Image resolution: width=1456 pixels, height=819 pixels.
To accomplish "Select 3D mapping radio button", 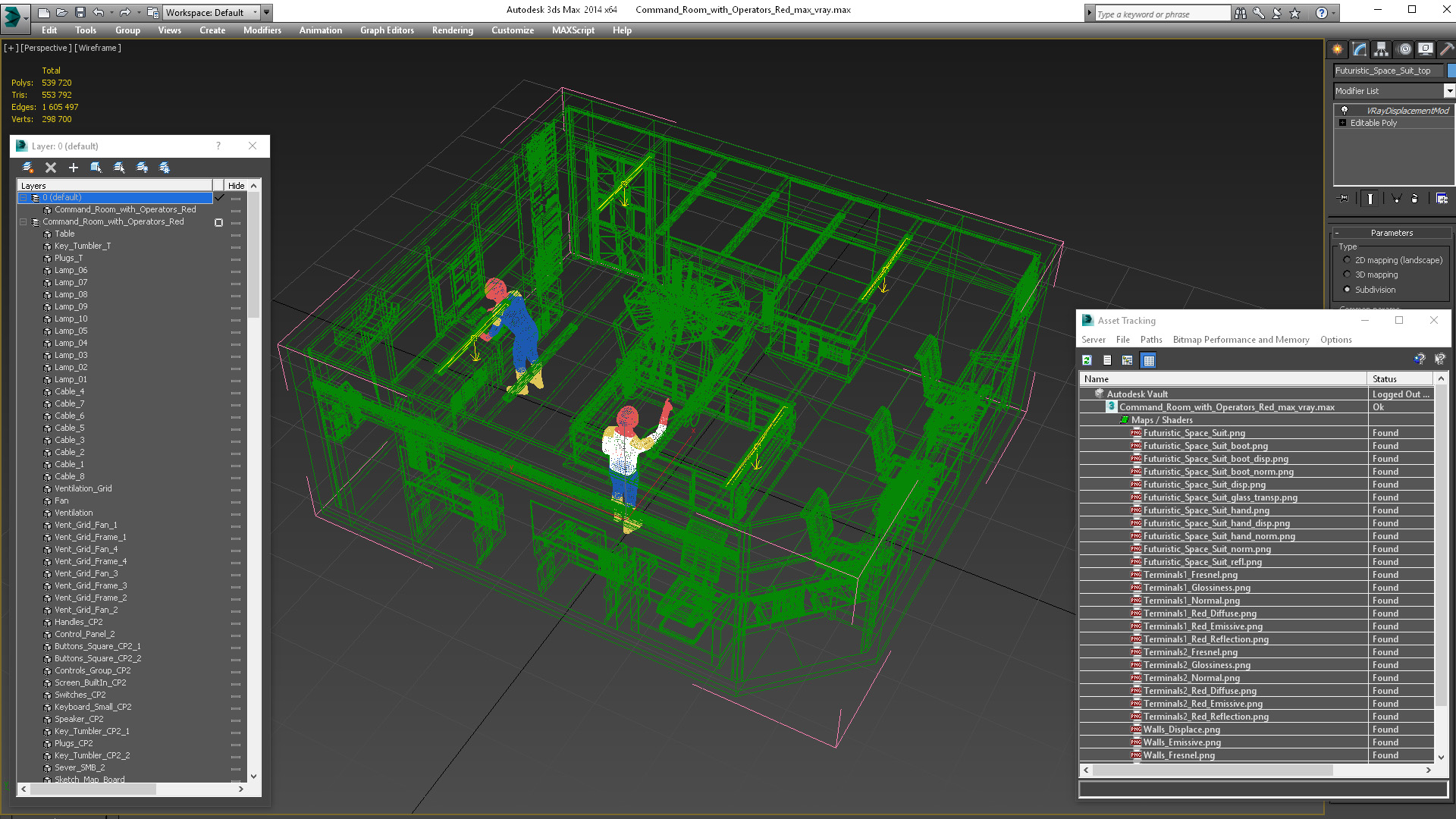I will point(1347,275).
